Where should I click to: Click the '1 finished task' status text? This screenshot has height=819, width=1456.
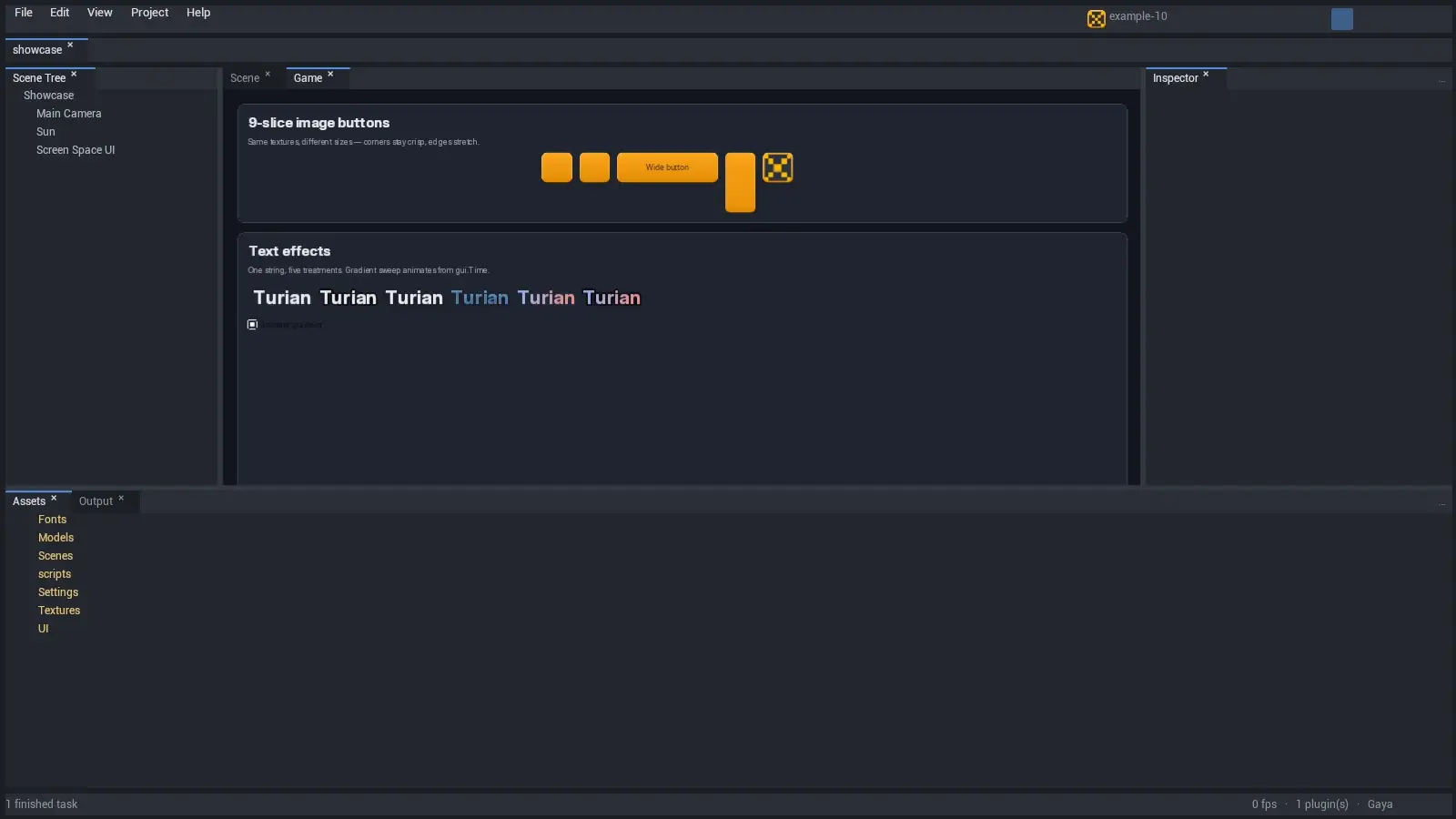[x=42, y=804]
